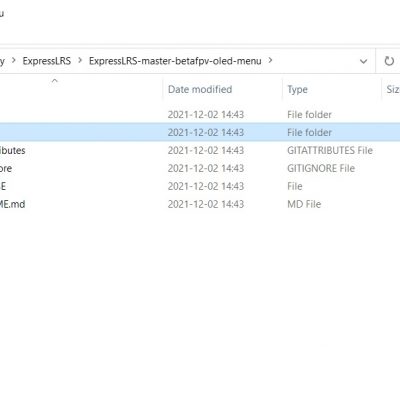Expand the chevron after ExpressLRS-master-betafpv-oled-menu
This screenshot has height=400, width=400.
pos(270,61)
